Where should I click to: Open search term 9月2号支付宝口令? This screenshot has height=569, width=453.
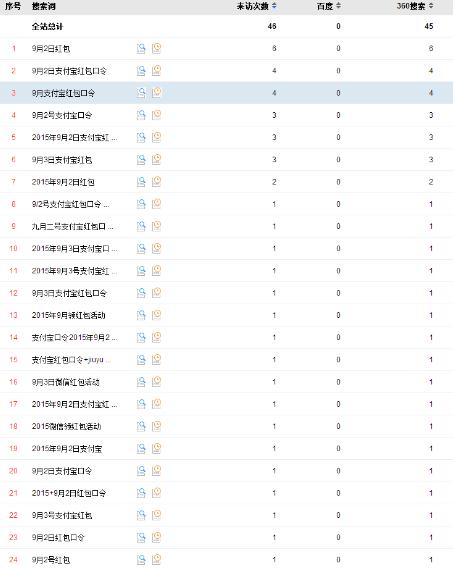click(x=62, y=115)
